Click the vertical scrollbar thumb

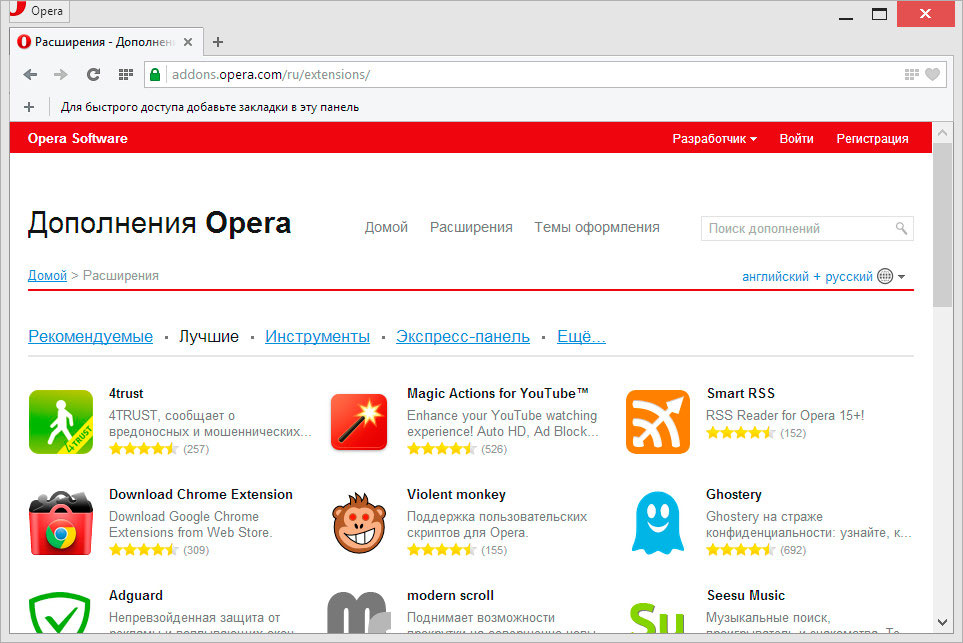[942, 224]
